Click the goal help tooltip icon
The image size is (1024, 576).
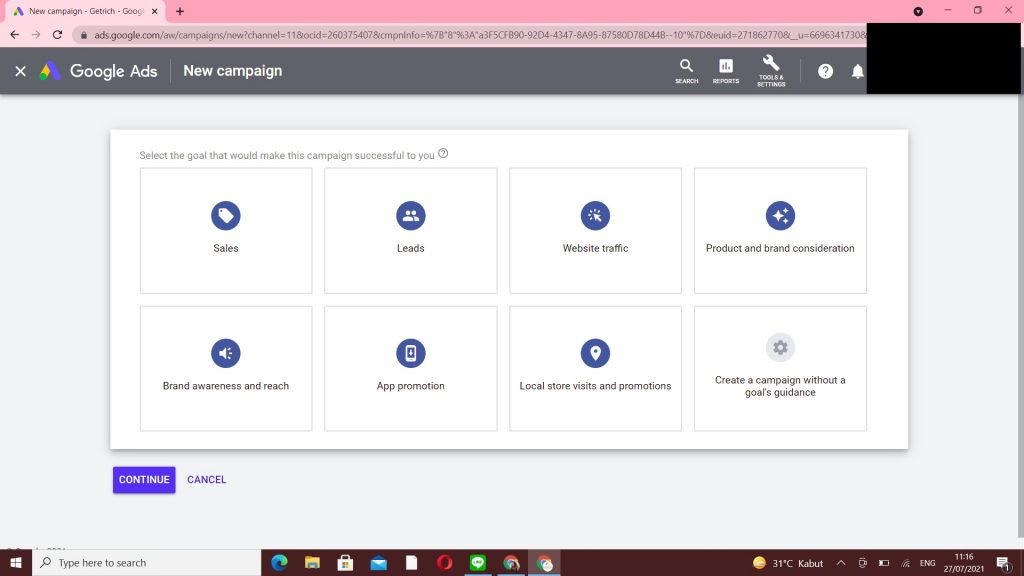point(443,154)
